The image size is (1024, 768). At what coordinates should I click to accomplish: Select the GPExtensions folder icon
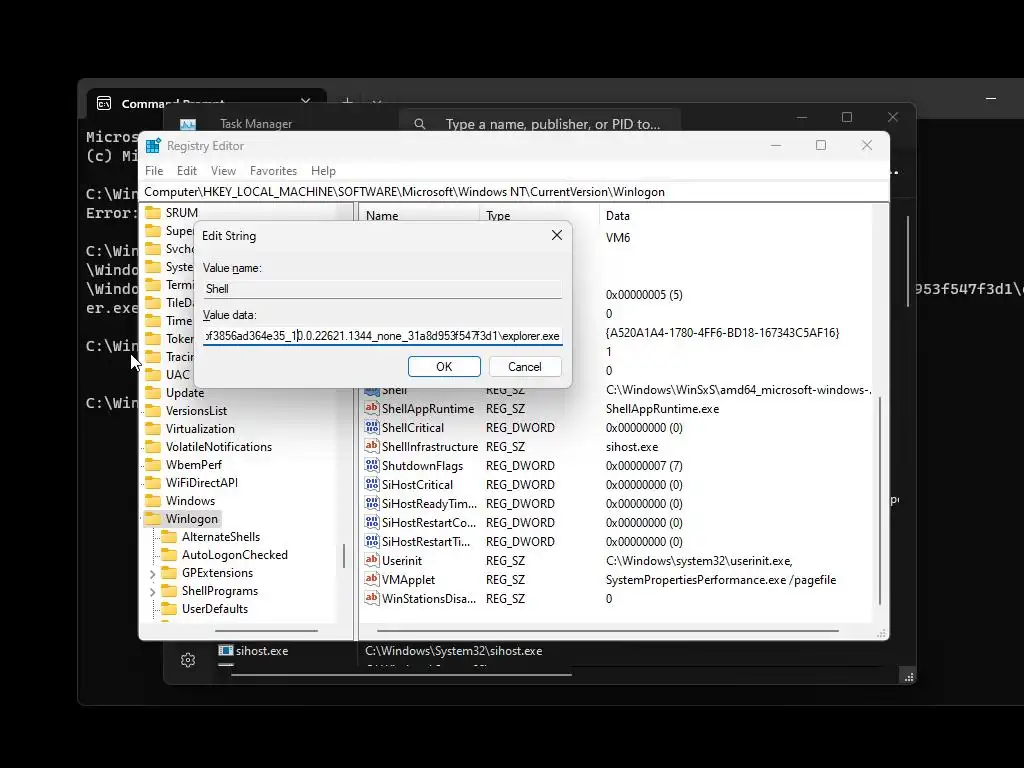pyautogui.click(x=169, y=573)
